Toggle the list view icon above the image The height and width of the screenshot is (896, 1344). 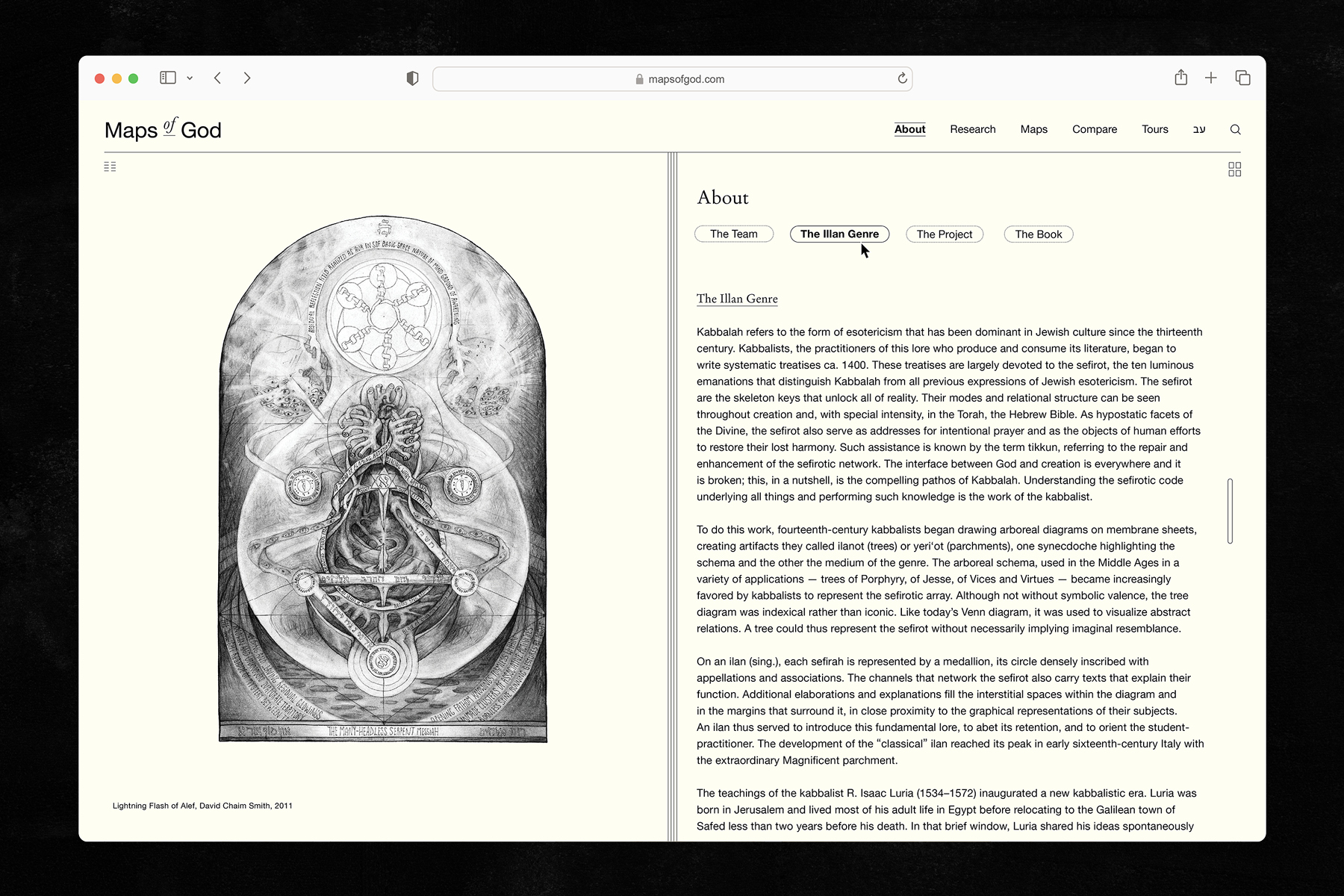pos(110,167)
